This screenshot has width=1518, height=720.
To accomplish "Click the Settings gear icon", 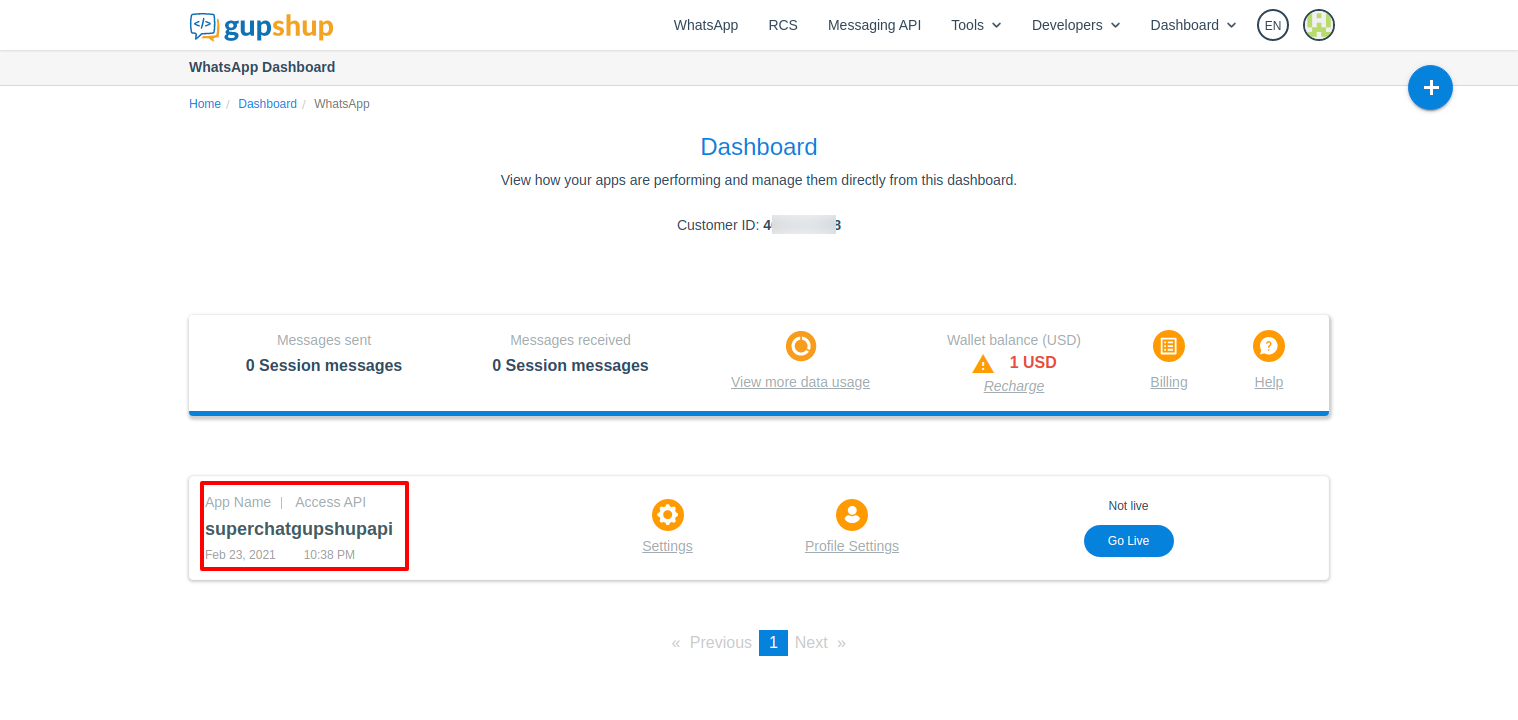I will point(668,515).
